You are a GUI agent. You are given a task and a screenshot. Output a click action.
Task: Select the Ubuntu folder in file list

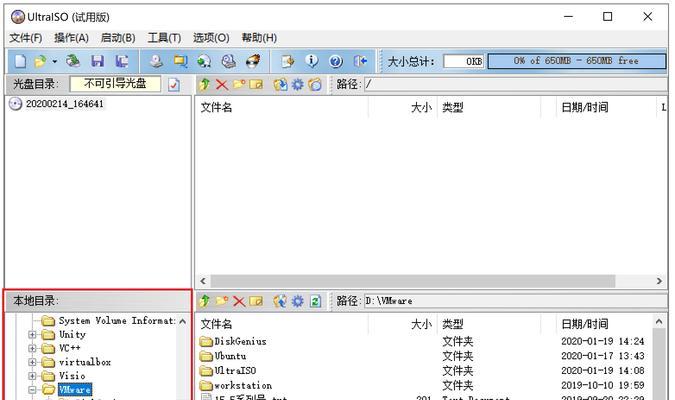(223, 356)
